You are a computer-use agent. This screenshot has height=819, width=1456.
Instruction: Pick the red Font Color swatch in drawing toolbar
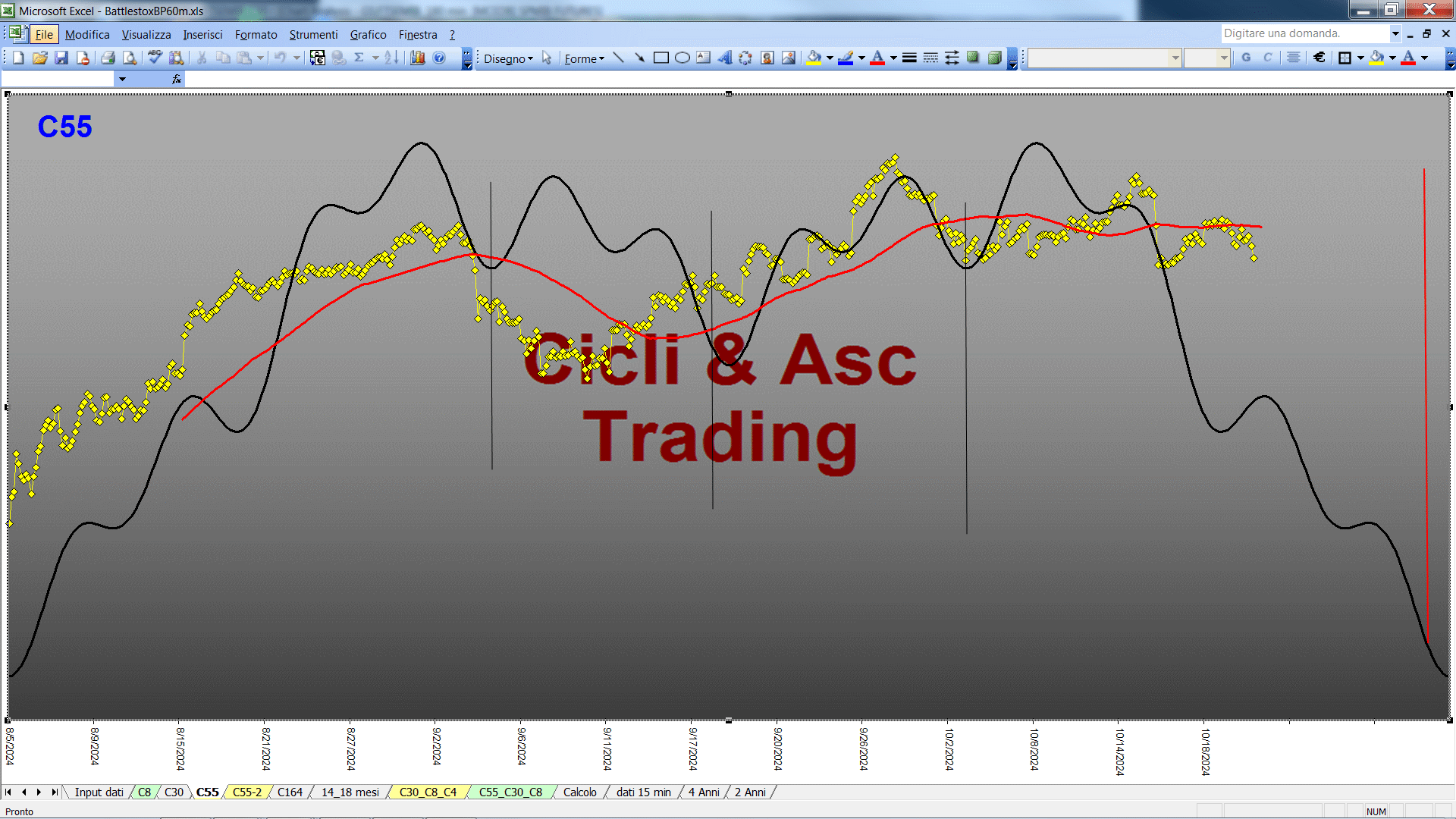877,58
